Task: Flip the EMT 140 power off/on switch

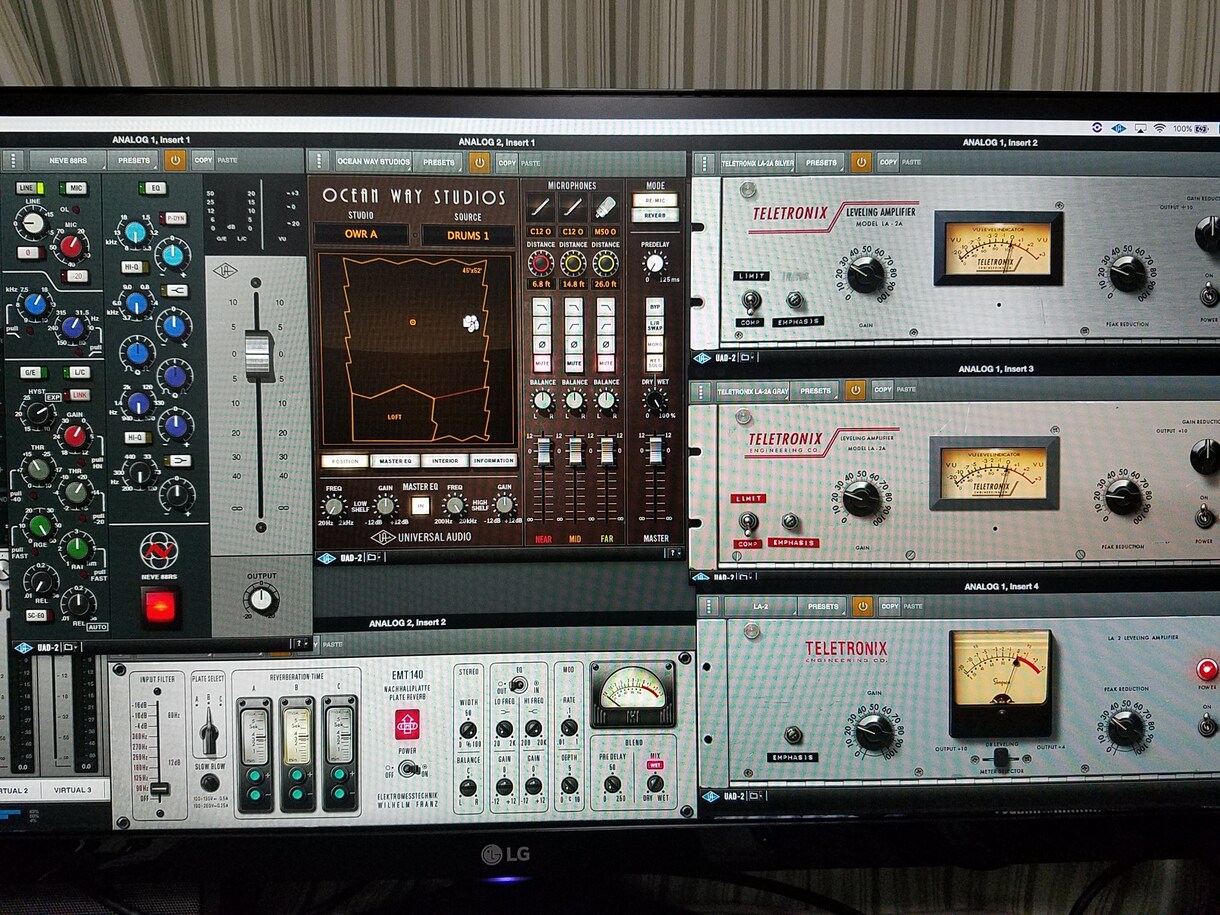Action: [407, 768]
